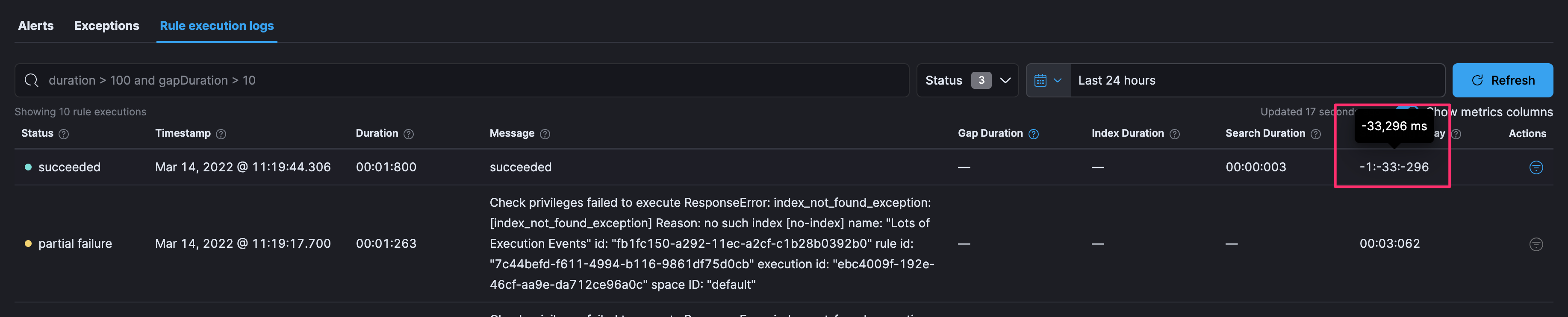The width and height of the screenshot is (1568, 317).
Task: Click inside the duration query search field
Action: coord(244,80)
